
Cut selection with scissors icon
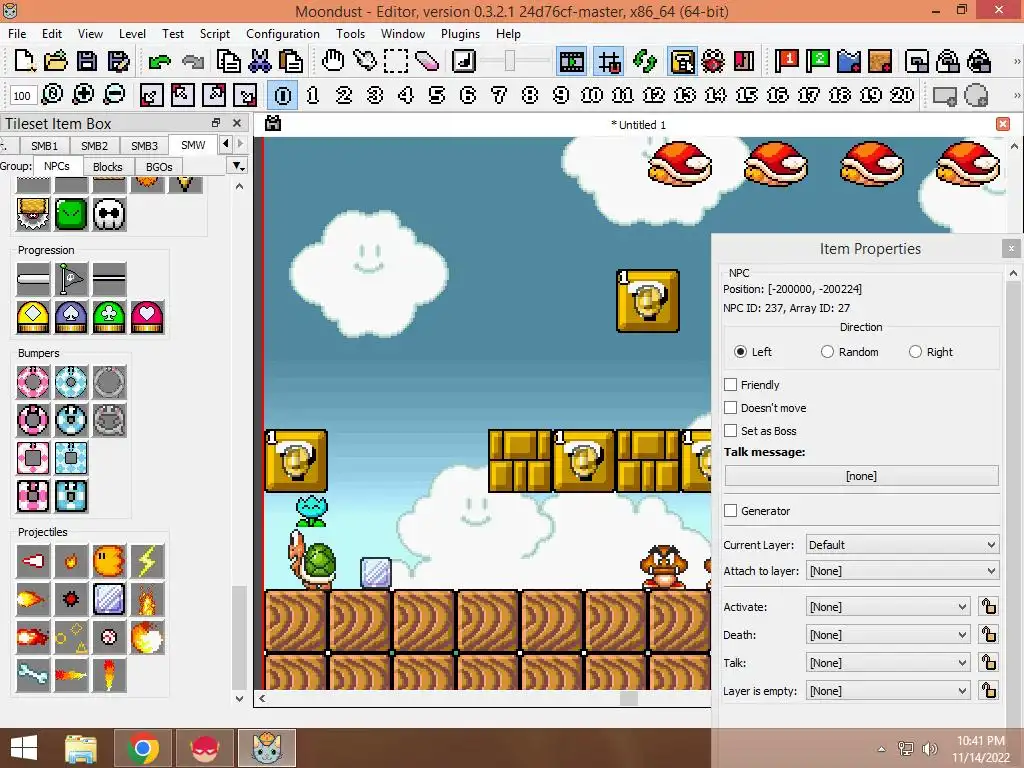point(259,61)
